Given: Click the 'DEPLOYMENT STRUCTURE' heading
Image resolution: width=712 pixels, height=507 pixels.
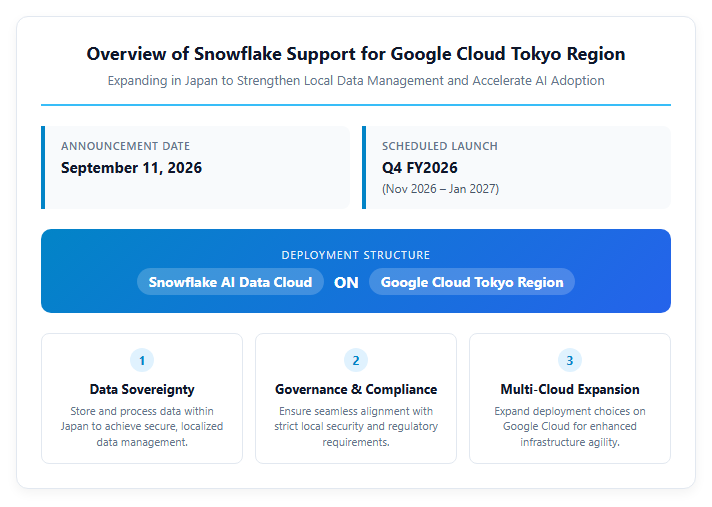Looking at the screenshot, I should (356, 255).
